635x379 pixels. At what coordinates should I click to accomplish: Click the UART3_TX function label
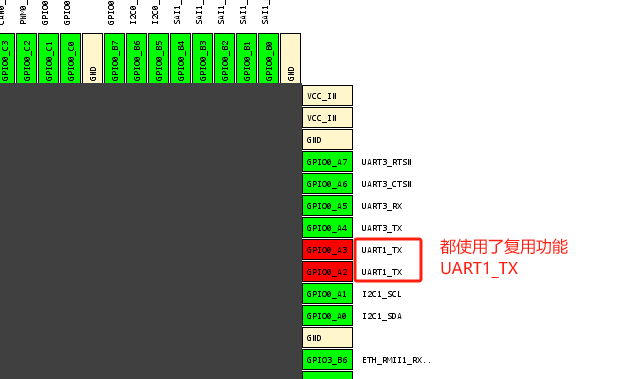[382, 228]
